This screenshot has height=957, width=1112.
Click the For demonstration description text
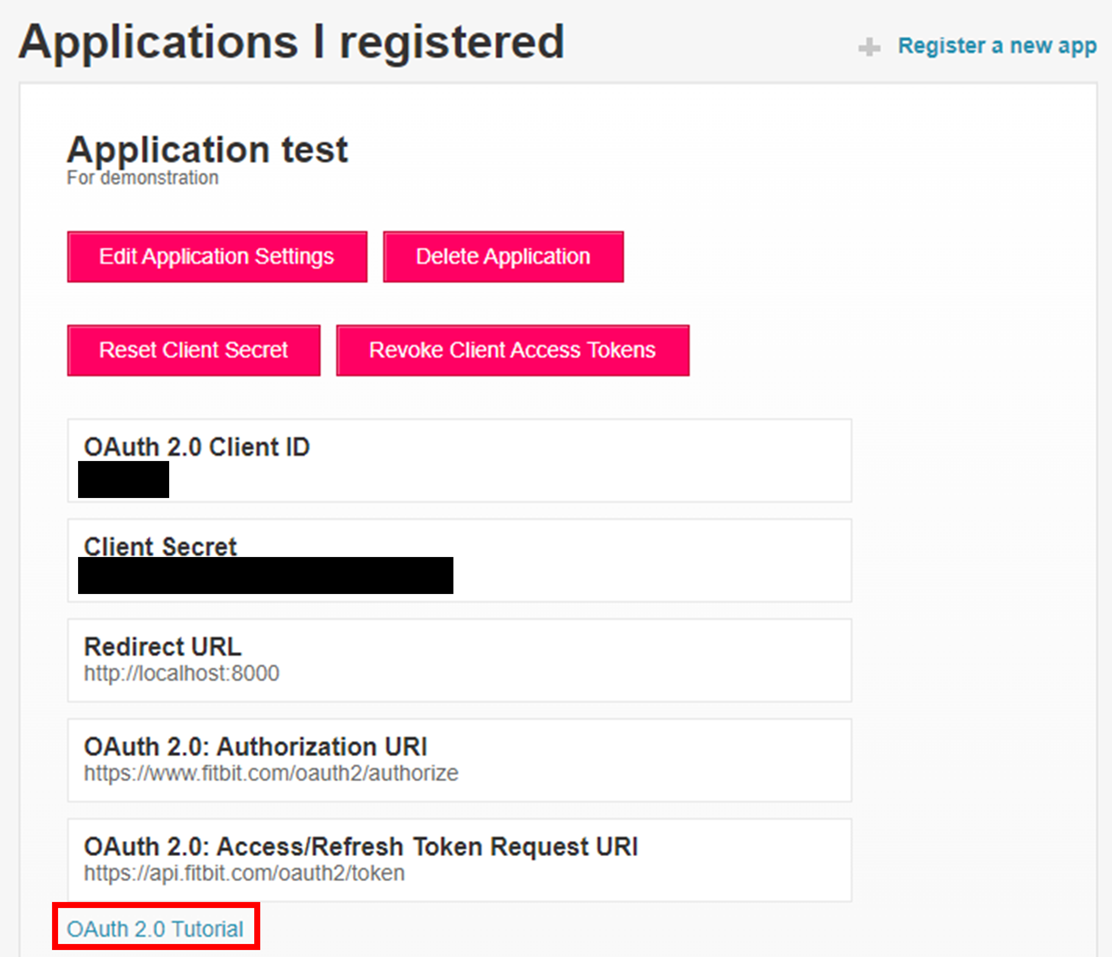click(142, 177)
